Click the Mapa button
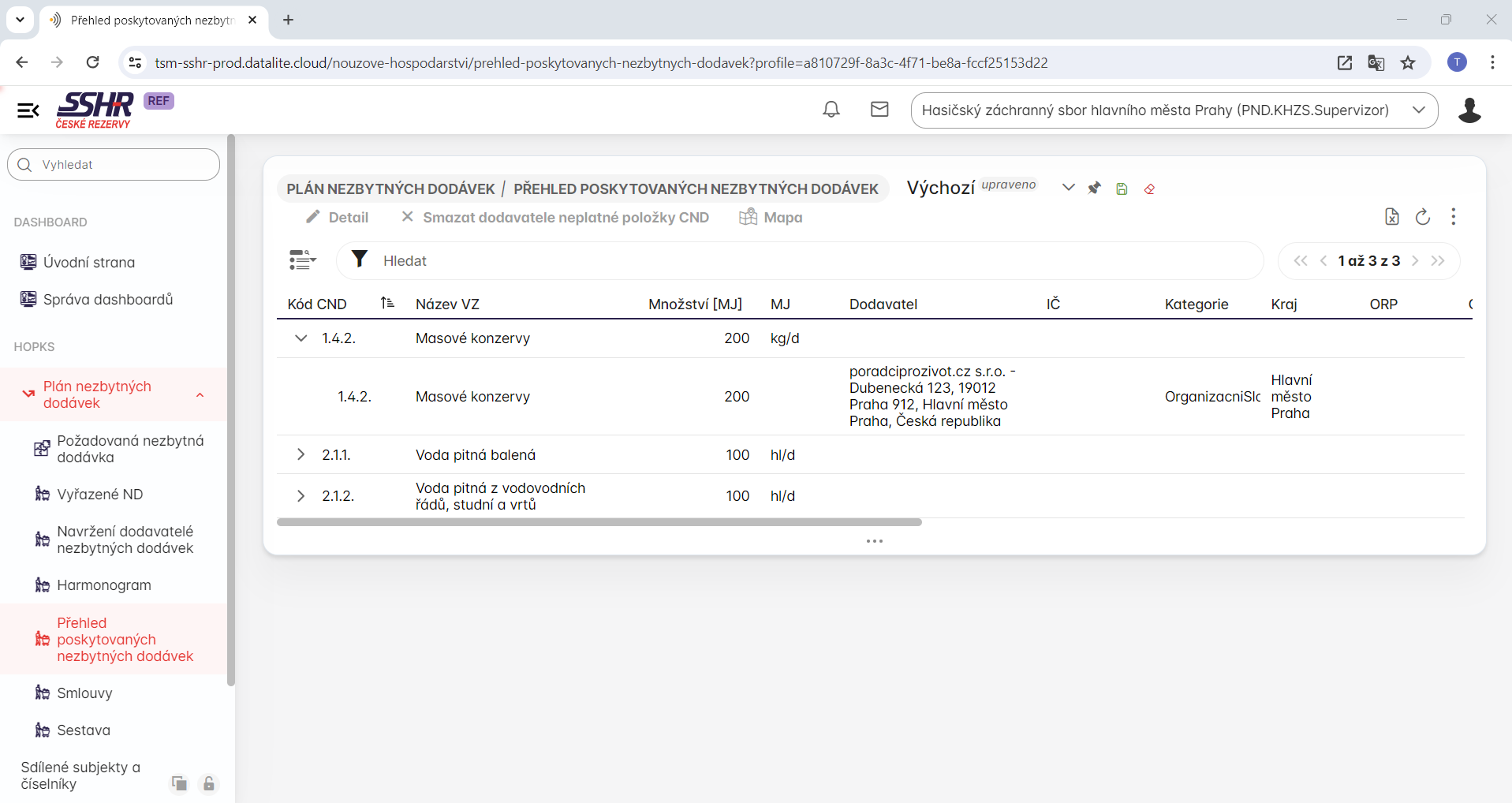 click(771, 218)
